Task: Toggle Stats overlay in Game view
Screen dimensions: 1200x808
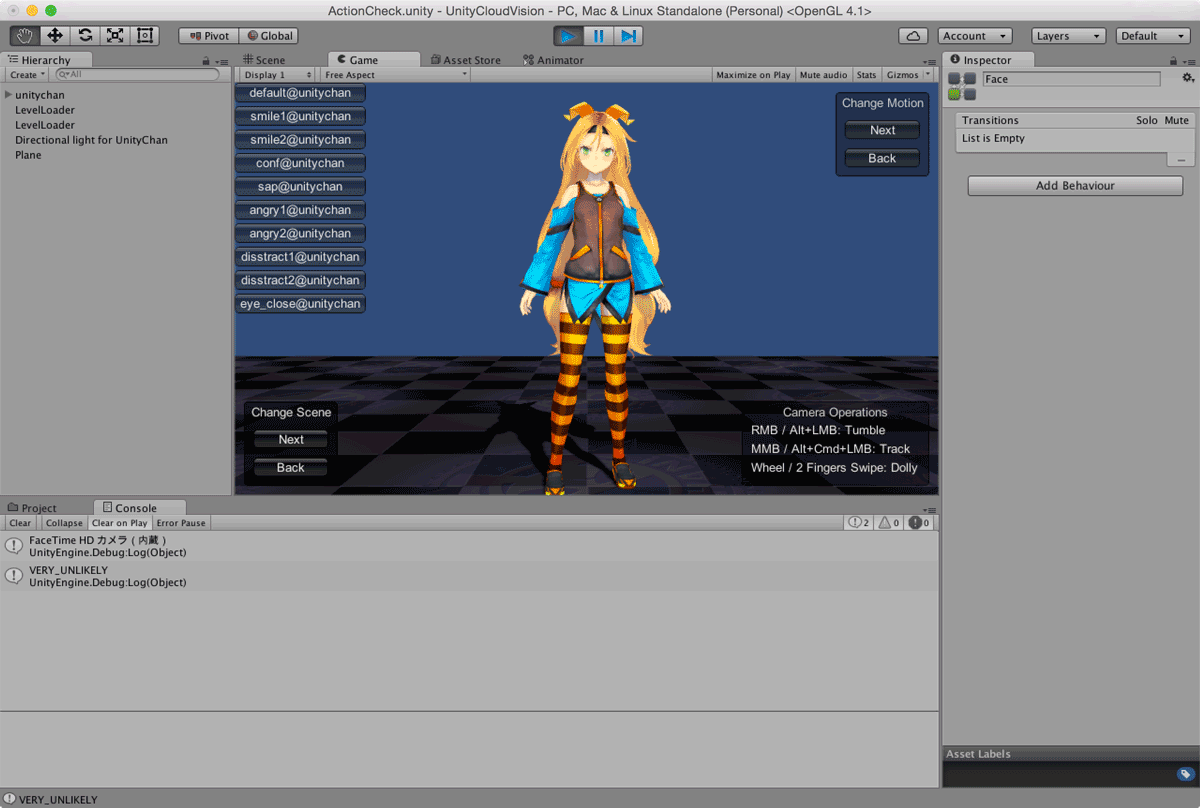Action: coord(867,75)
